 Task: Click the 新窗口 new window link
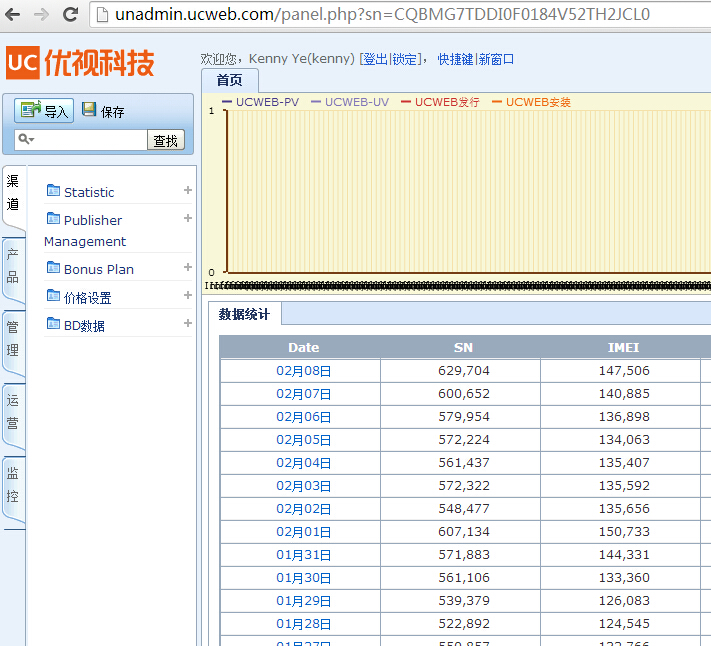click(497, 59)
